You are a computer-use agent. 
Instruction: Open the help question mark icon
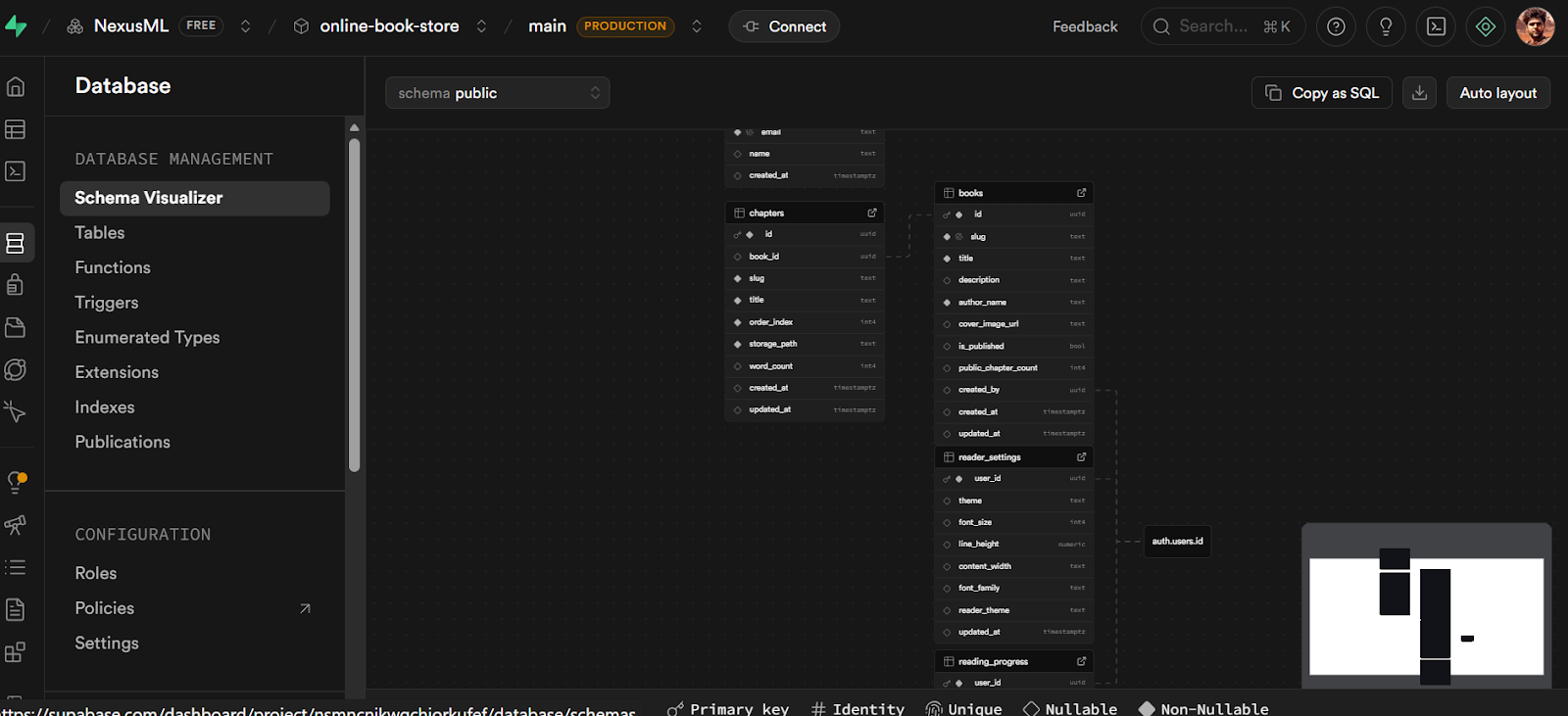[x=1336, y=26]
